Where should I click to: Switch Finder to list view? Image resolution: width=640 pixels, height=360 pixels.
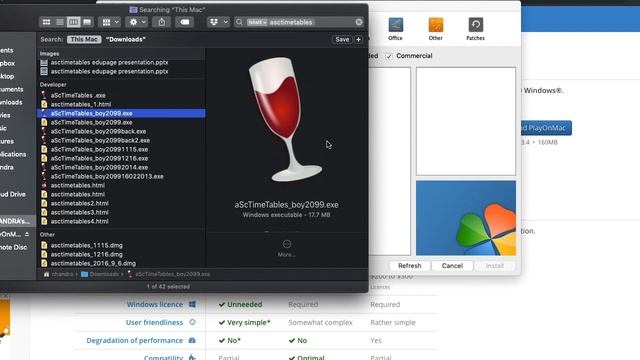click(60, 22)
